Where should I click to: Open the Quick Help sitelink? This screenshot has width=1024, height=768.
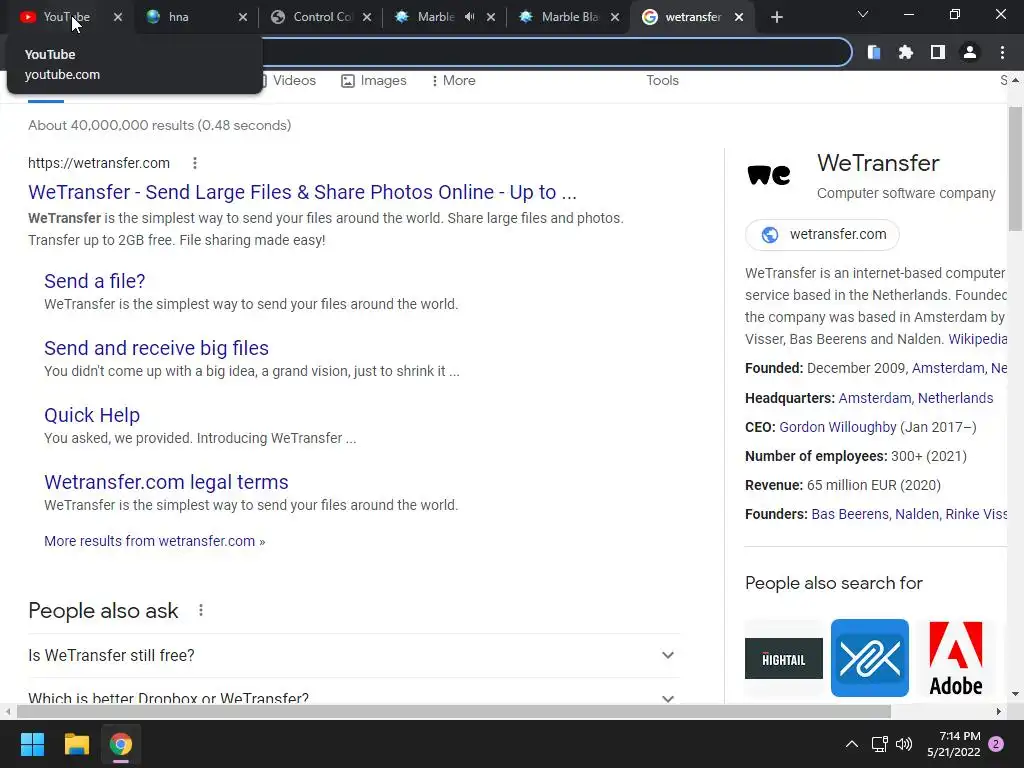[x=92, y=415]
